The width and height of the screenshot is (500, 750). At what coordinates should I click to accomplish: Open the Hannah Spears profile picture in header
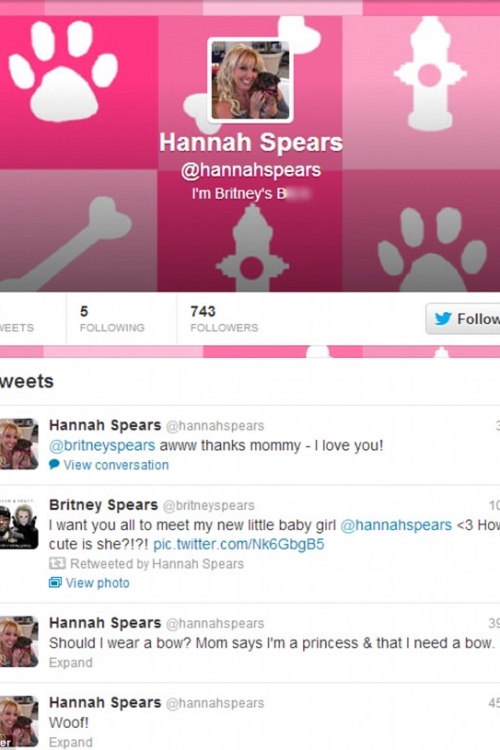pyautogui.click(x=250, y=80)
